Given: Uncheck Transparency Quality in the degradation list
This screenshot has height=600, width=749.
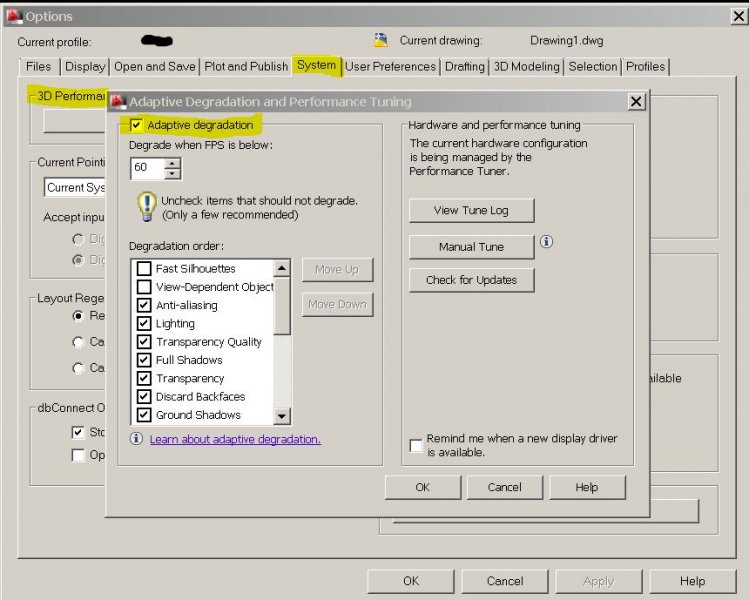Looking at the screenshot, I should (144, 342).
